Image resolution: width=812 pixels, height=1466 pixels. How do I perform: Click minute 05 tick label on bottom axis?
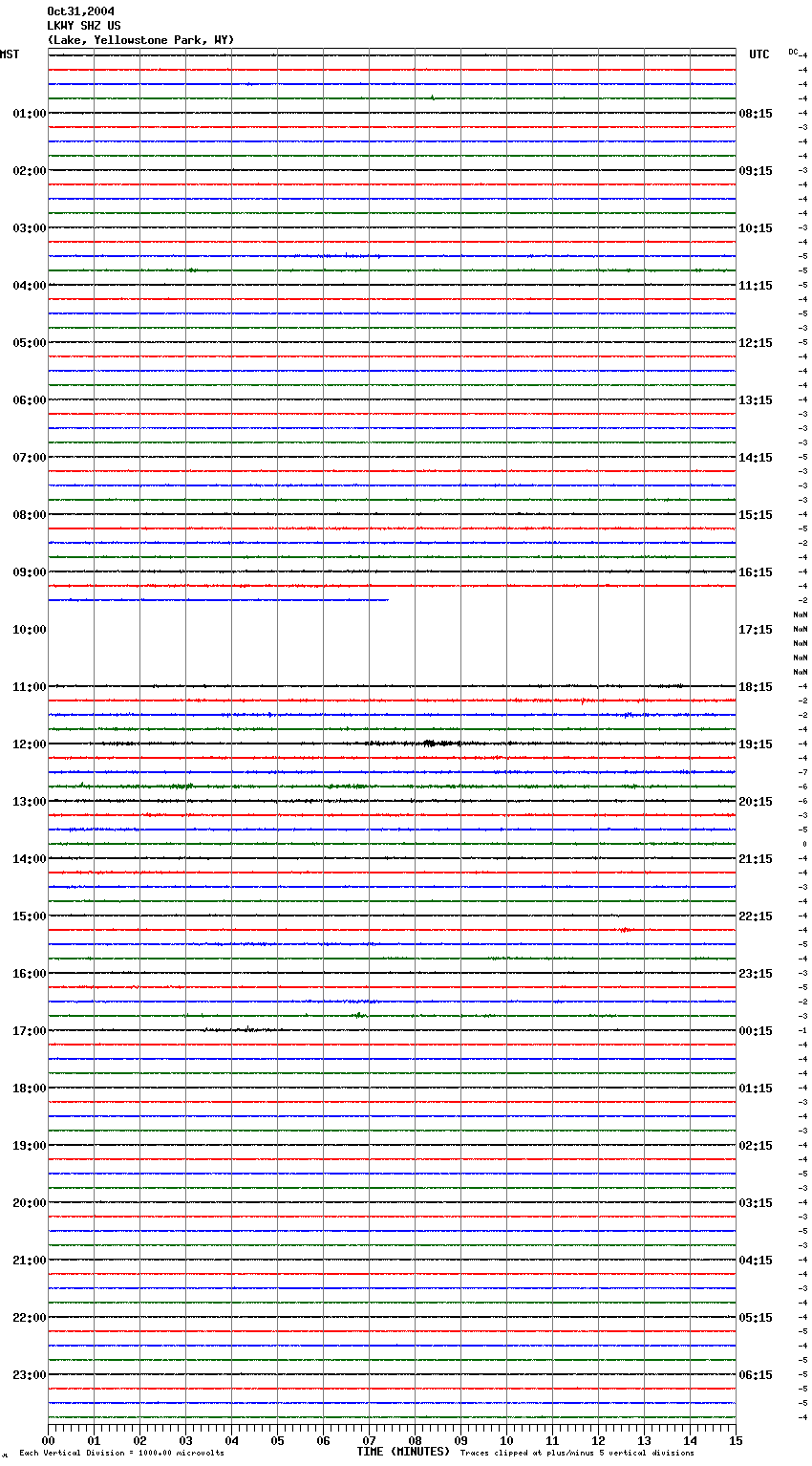tap(277, 1440)
